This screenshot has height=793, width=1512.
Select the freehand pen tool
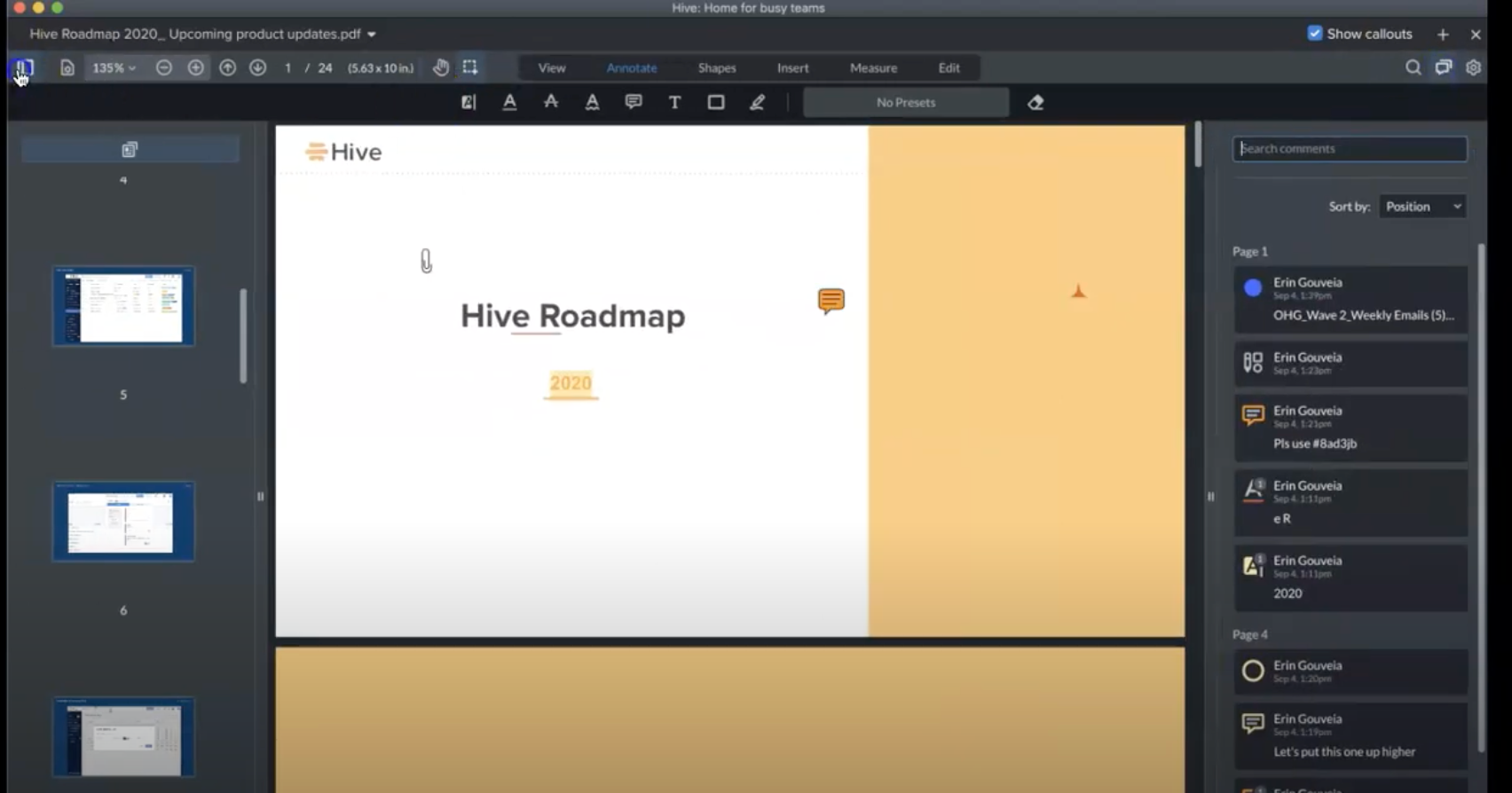click(757, 102)
